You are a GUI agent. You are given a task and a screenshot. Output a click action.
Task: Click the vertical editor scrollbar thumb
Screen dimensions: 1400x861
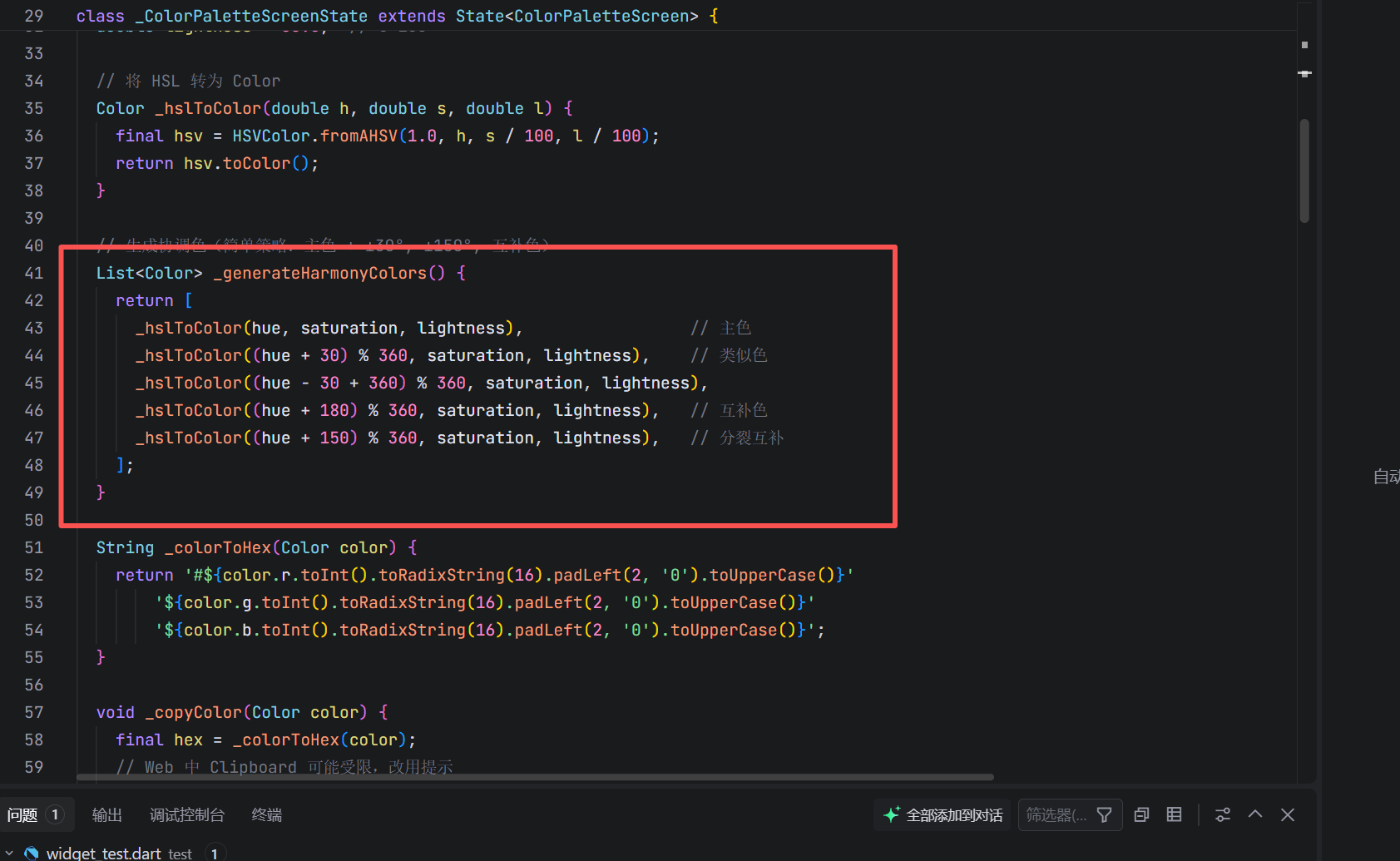tap(1304, 171)
